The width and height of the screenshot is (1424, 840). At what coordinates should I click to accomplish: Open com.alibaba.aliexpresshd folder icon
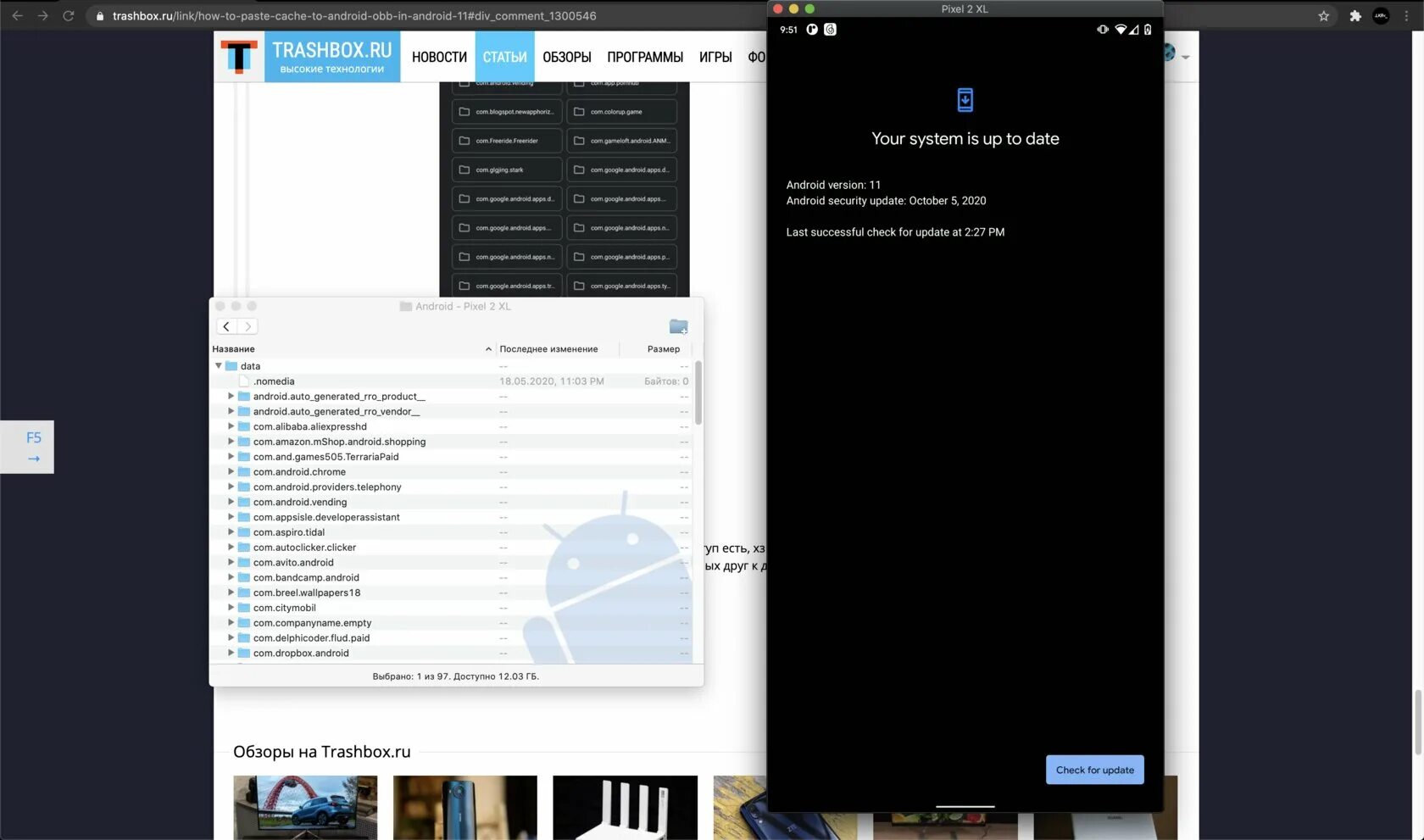[244, 426]
